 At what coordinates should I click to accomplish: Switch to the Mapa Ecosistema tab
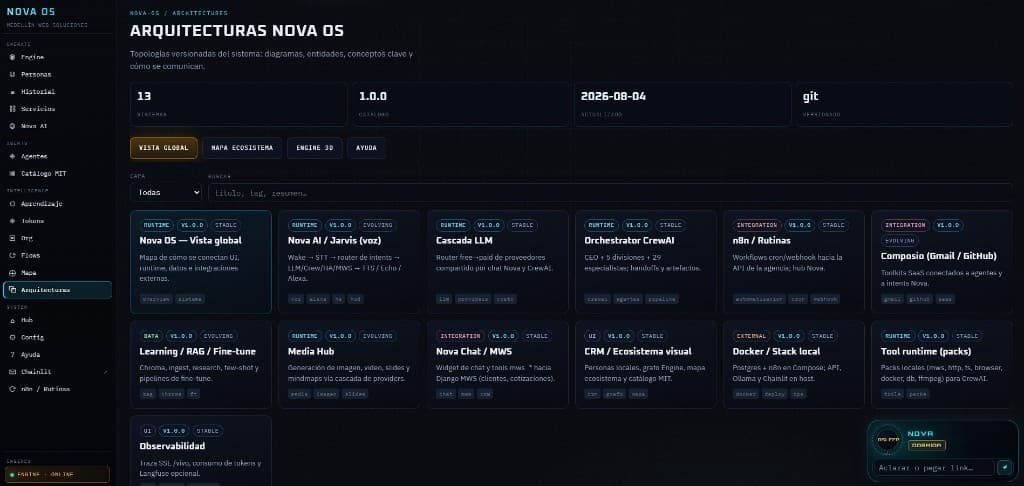(x=242, y=148)
